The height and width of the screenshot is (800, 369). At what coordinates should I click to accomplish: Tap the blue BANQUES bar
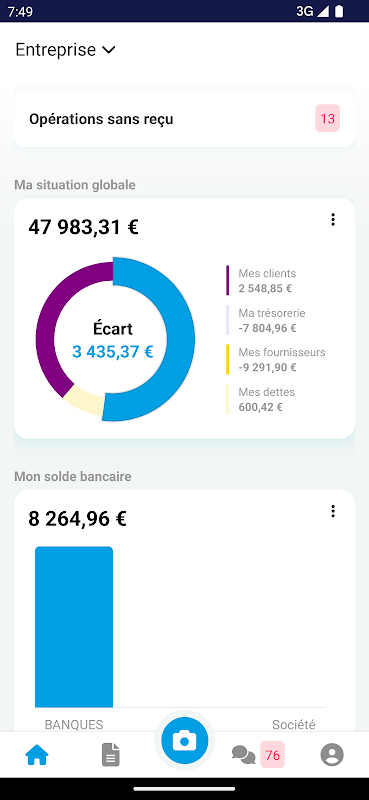pos(74,627)
